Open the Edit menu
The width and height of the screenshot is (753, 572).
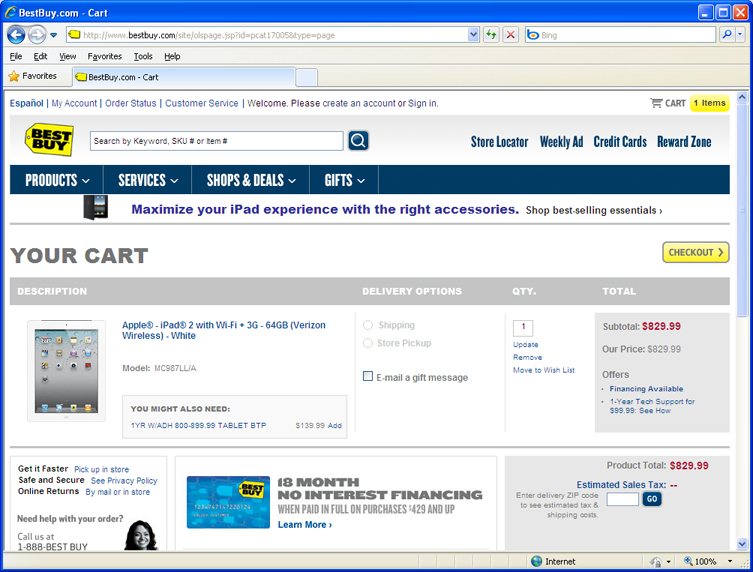tap(40, 56)
